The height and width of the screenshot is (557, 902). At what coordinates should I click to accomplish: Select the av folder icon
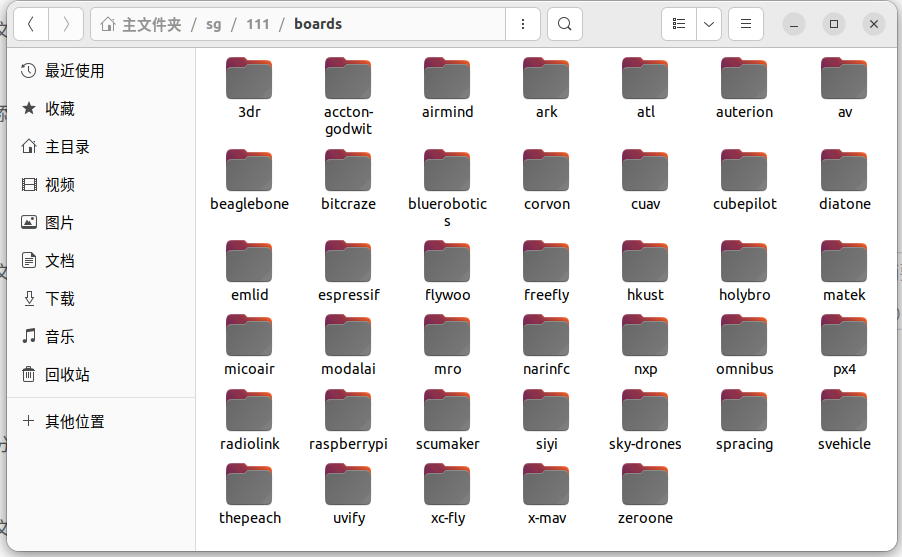[x=844, y=78]
